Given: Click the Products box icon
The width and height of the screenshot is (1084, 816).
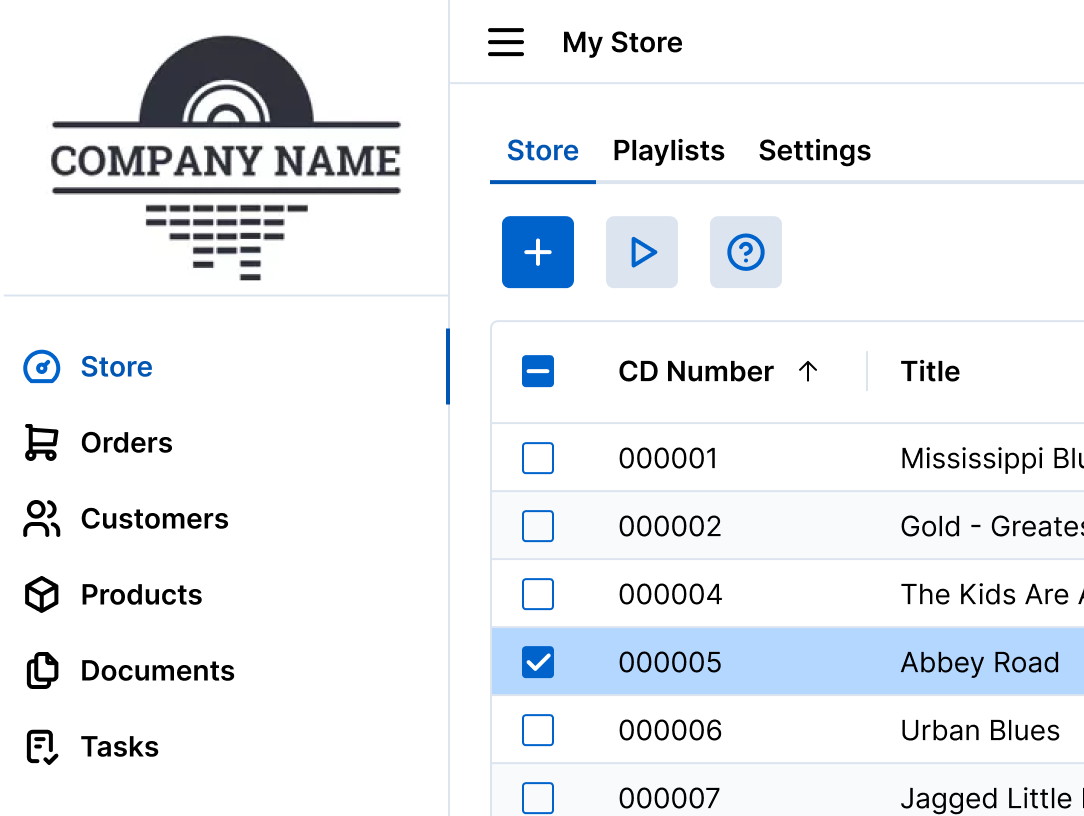Looking at the screenshot, I should pos(41,595).
